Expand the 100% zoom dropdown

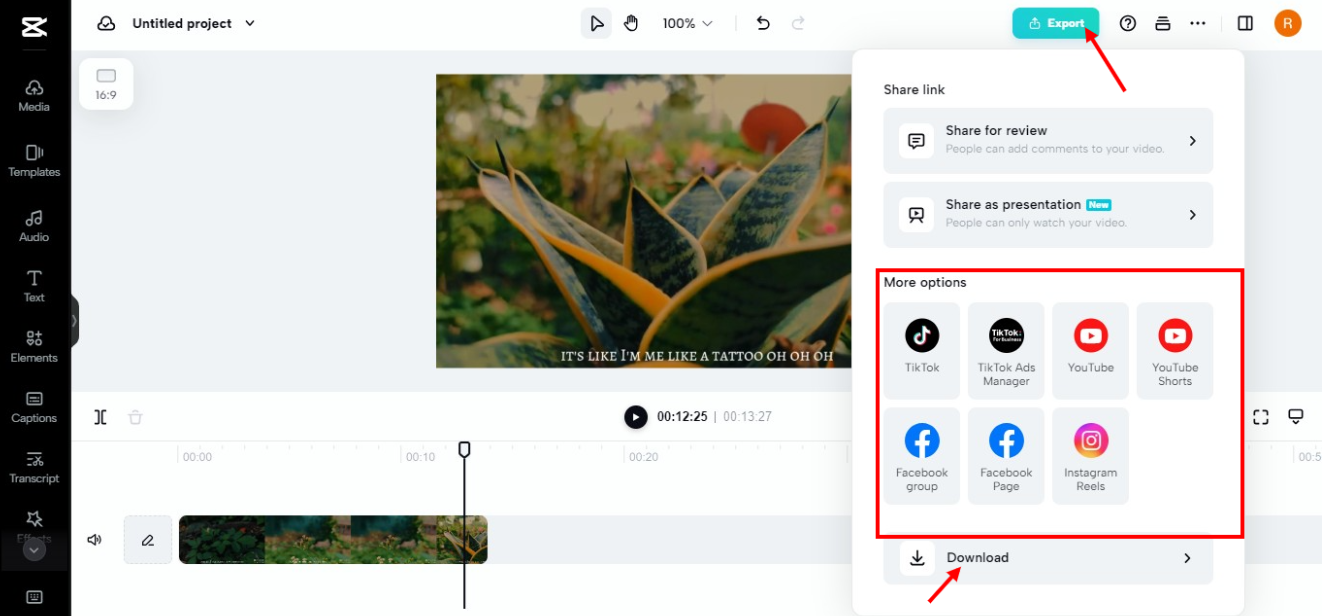point(687,23)
